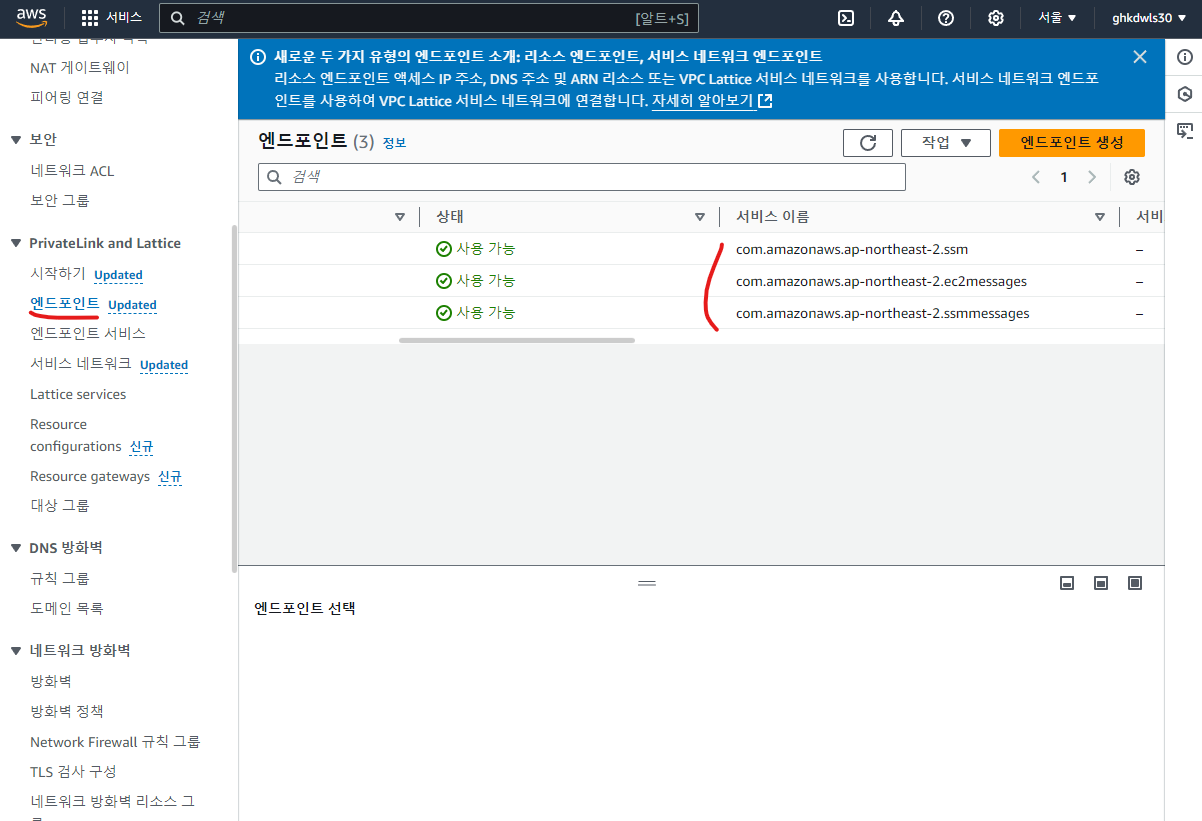Refresh the endpoints list
Screen dimensions: 1202x821
[868, 143]
